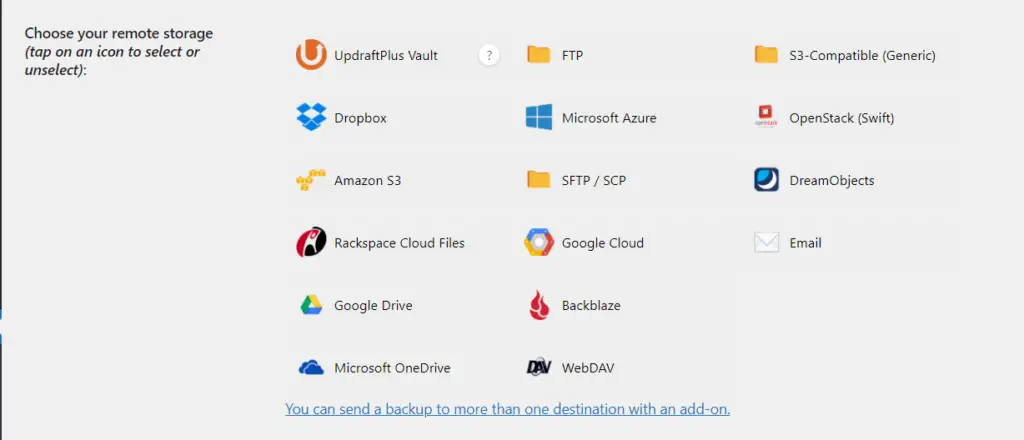Choose the Backblaze flame icon
Screen dimensions: 1024x440
coord(539,306)
